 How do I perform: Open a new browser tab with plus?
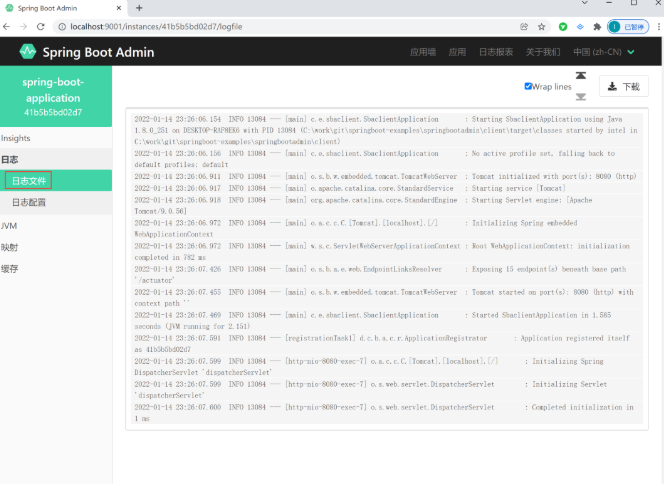click(x=139, y=8)
